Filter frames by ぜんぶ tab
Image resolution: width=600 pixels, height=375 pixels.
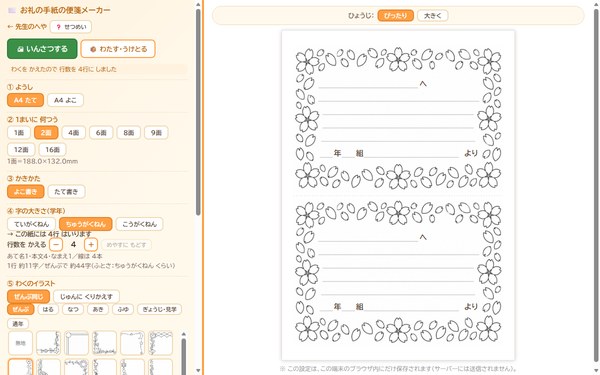(x=21, y=309)
